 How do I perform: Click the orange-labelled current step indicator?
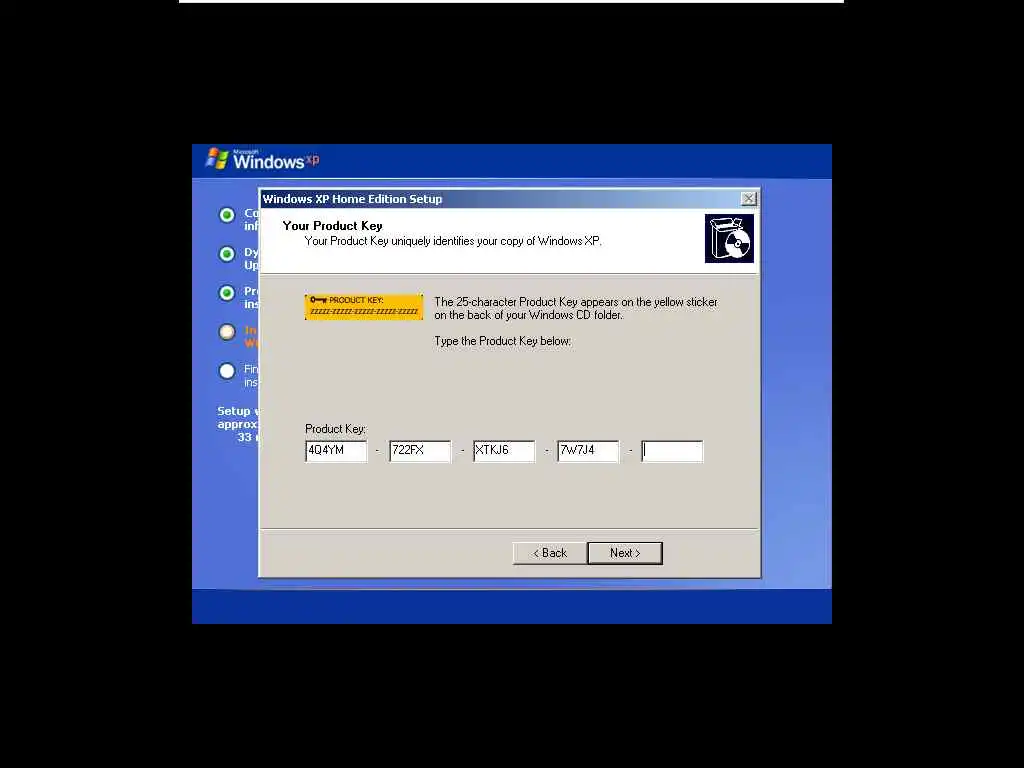point(227,332)
